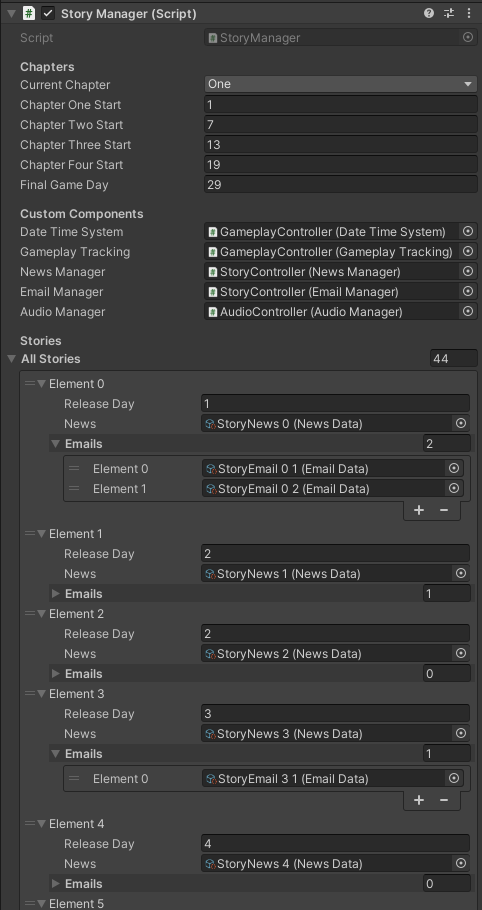The image size is (482, 910).
Task: Click the All Stories size field showing 44
Action: tap(454, 359)
